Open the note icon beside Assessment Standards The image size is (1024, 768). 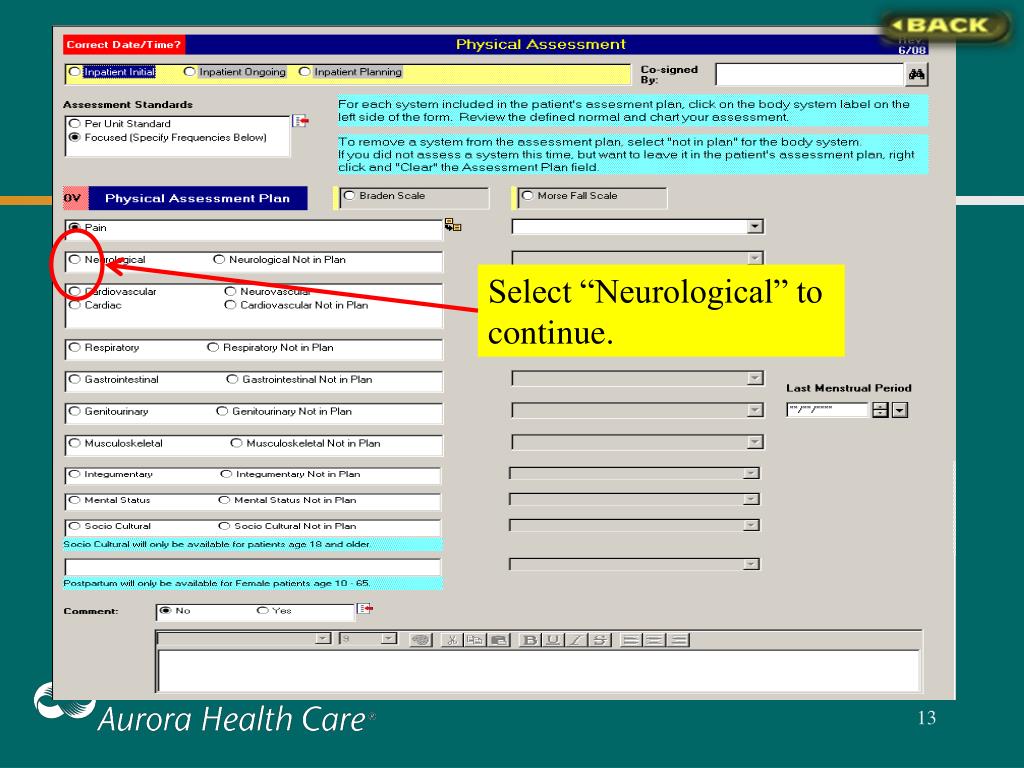300,121
